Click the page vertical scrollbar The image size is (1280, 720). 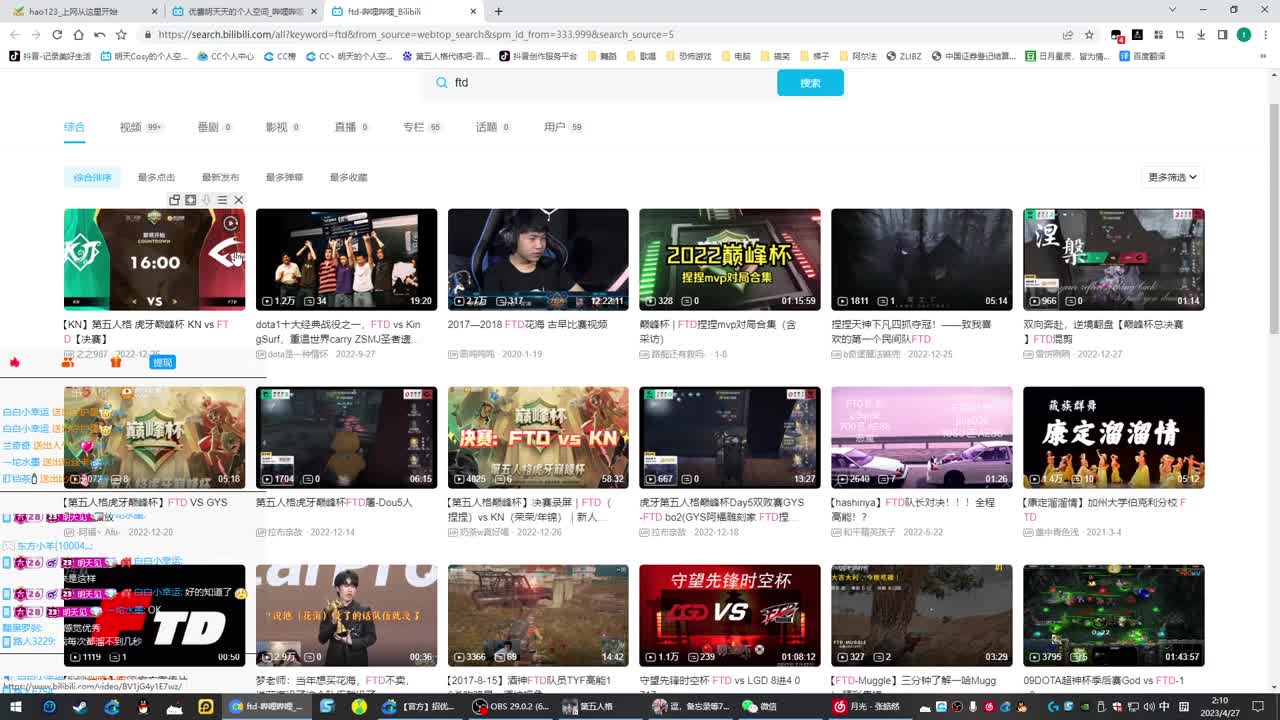1273,220
